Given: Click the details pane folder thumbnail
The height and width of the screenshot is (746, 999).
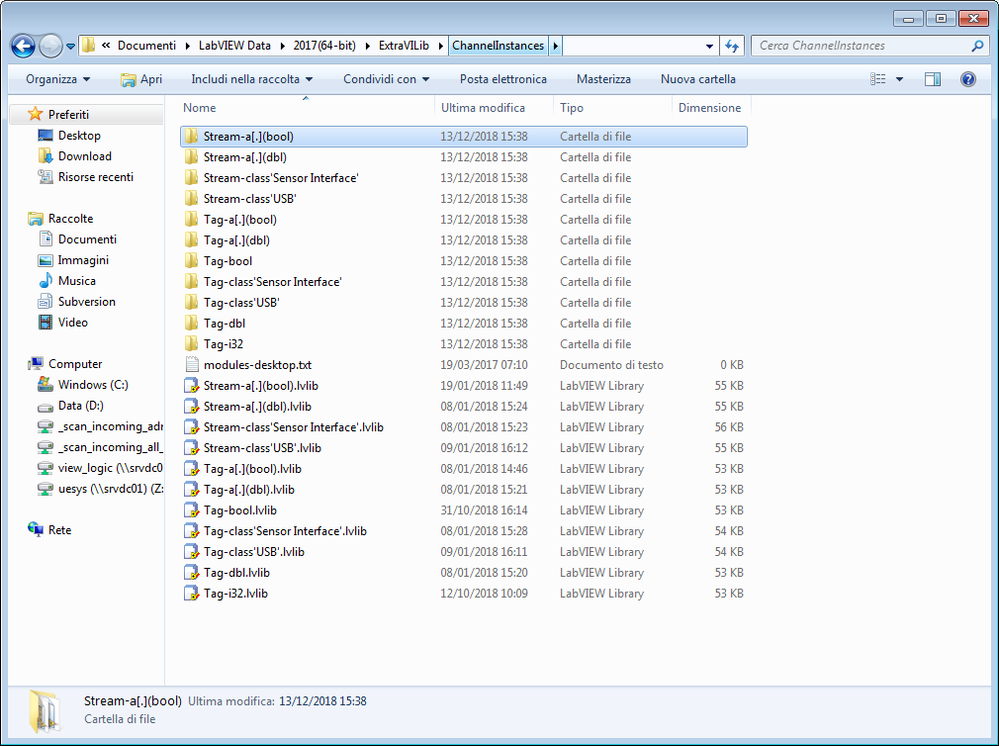Looking at the screenshot, I should pyautogui.click(x=45, y=711).
